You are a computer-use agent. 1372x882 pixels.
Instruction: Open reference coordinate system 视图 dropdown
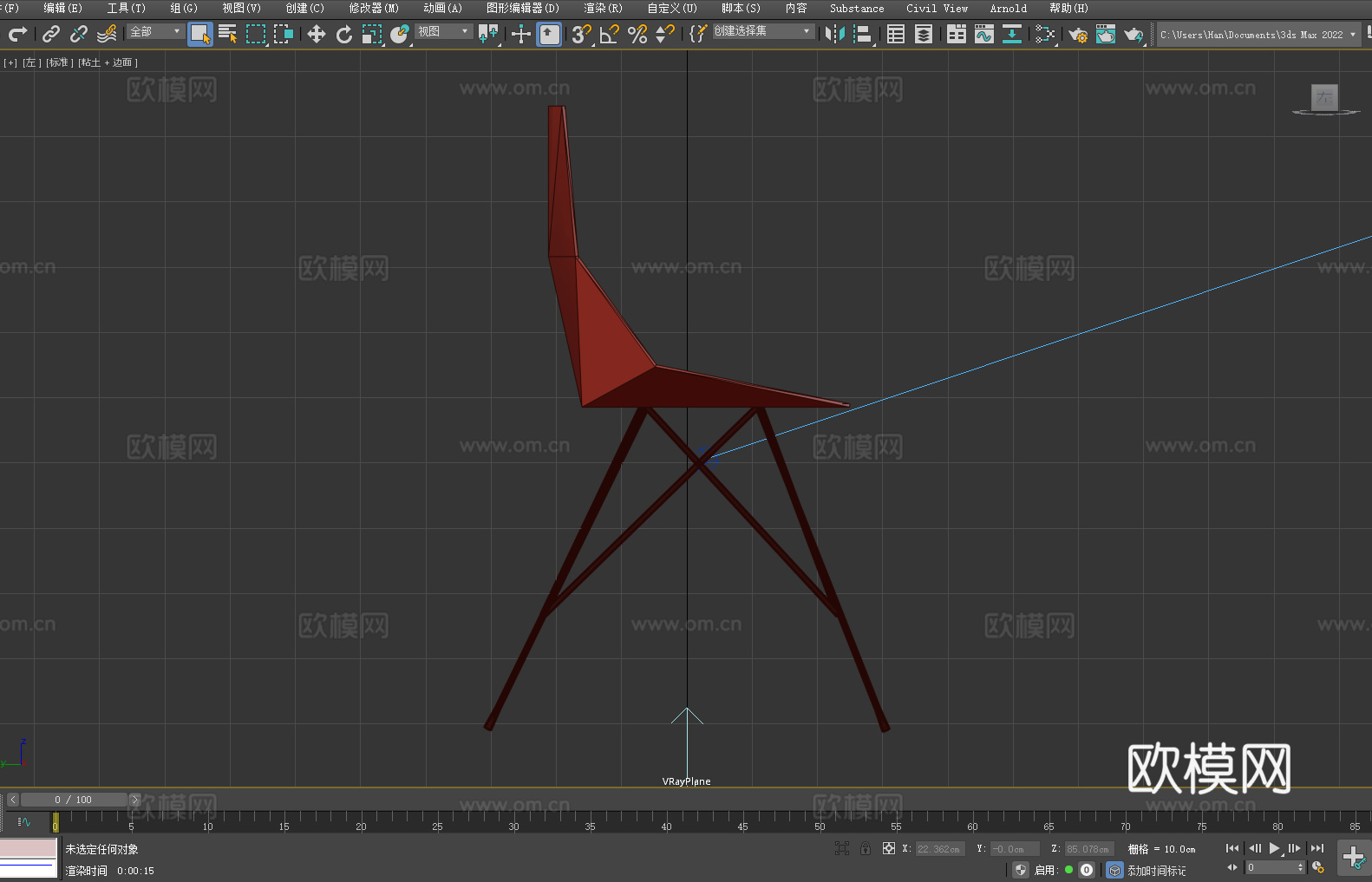tap(443, 31)
